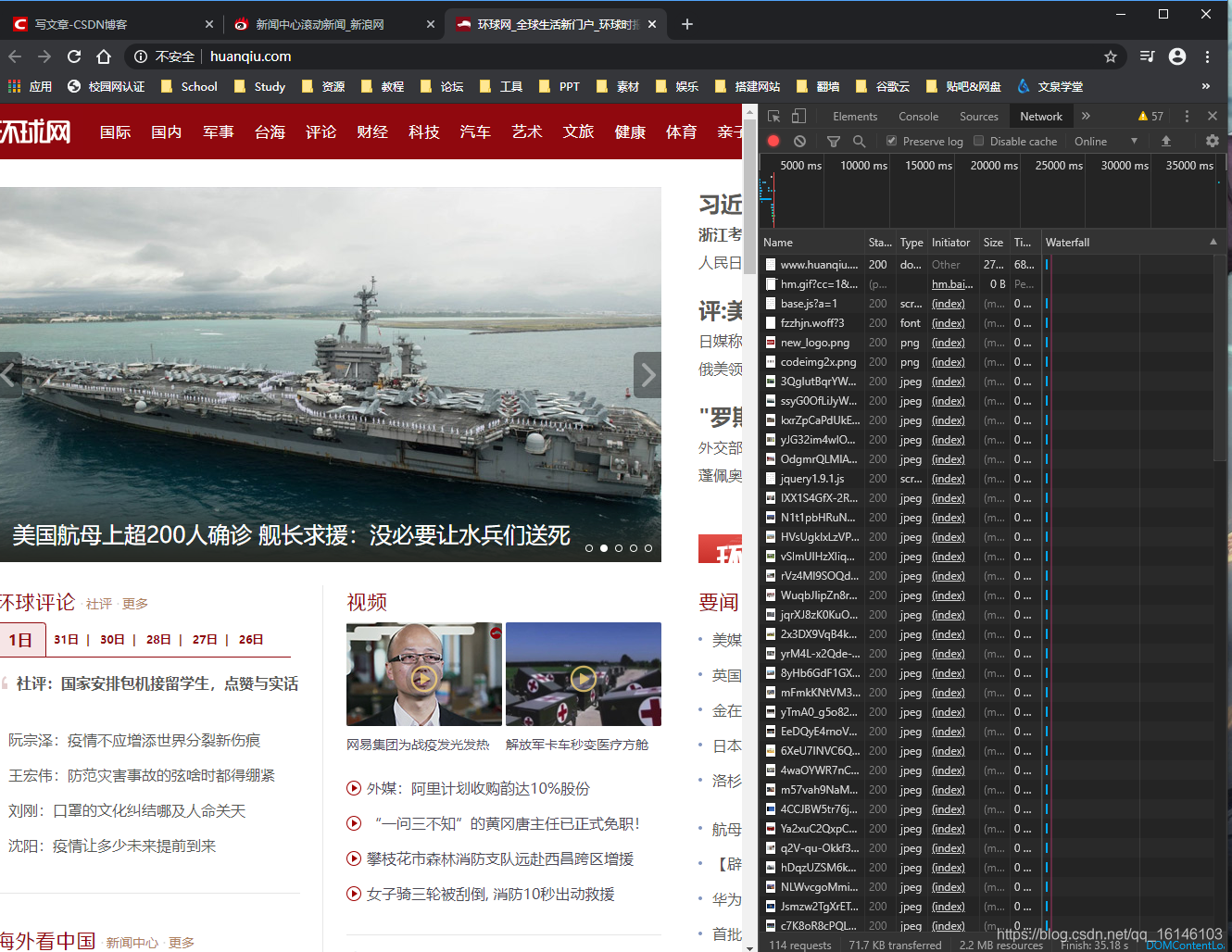
Task: Open the Study bookmark folder
Action: (259, 86)
